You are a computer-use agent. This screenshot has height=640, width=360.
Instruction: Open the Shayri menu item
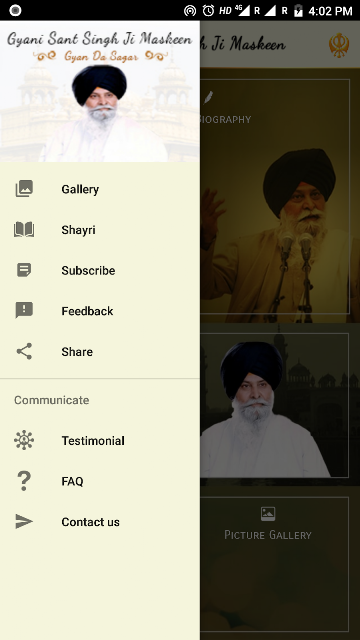(100, 230)
